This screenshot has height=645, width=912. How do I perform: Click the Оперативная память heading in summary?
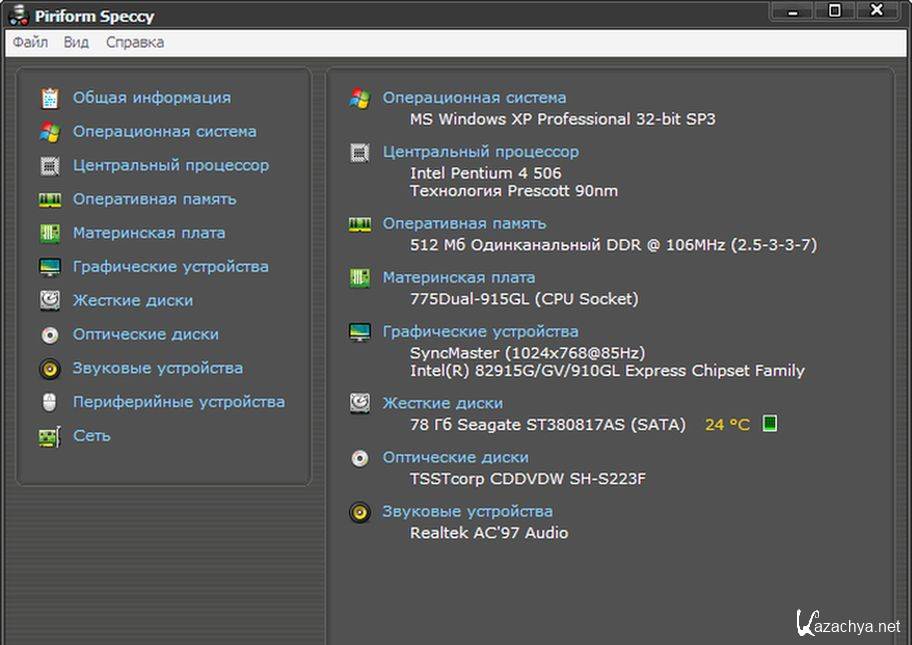[x=464, y=224]
